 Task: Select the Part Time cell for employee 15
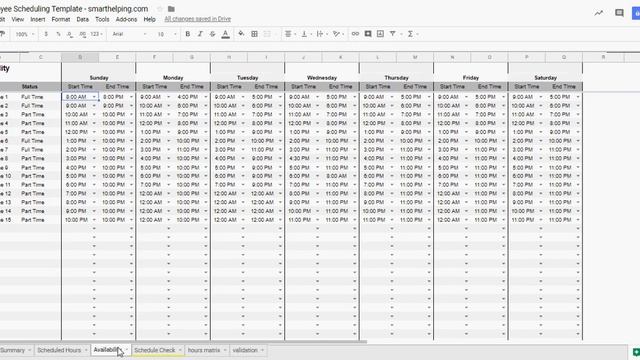[x=33, y=220]
